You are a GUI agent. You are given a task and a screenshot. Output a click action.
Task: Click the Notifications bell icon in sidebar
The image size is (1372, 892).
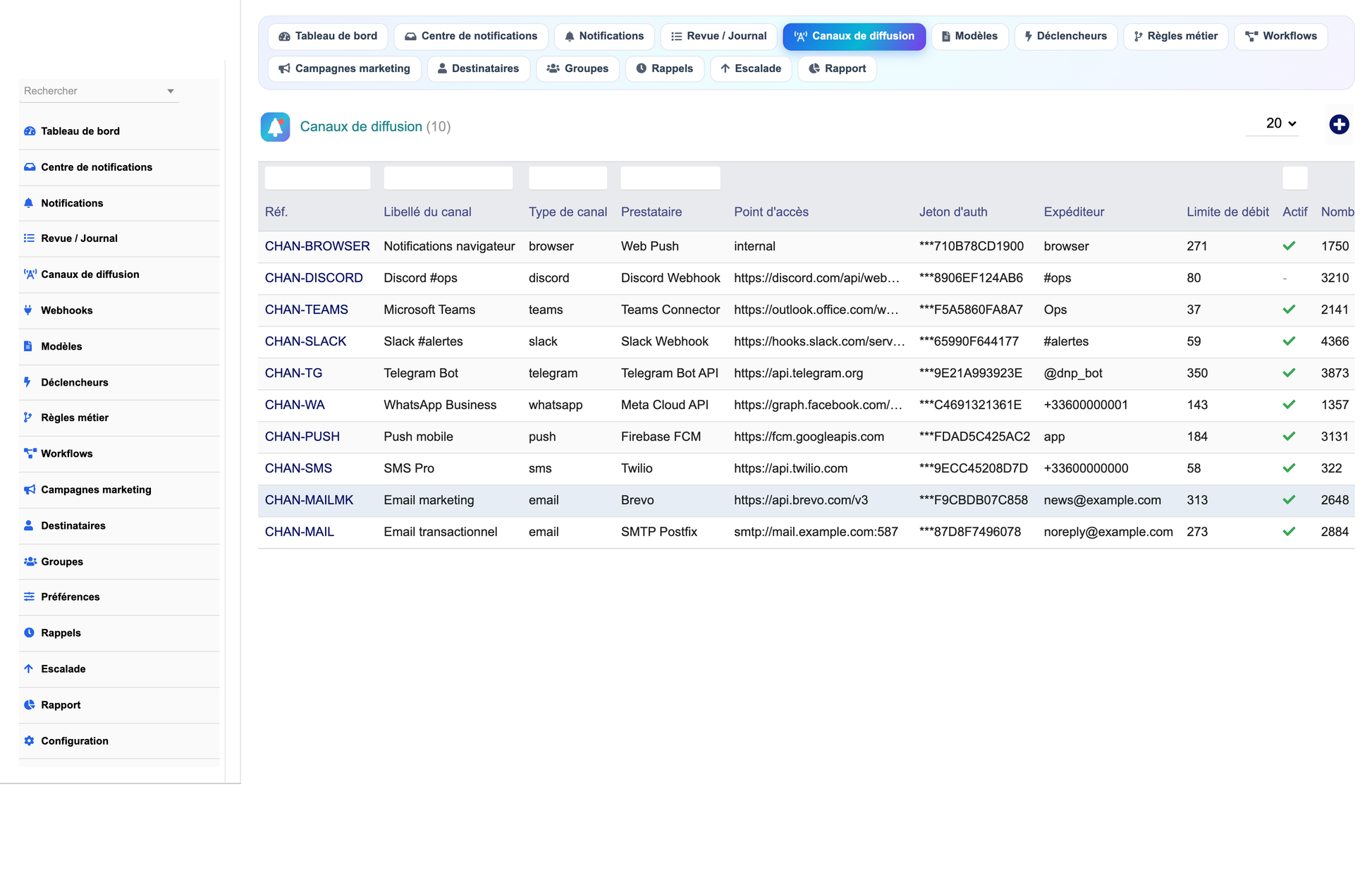pos(29,203)
